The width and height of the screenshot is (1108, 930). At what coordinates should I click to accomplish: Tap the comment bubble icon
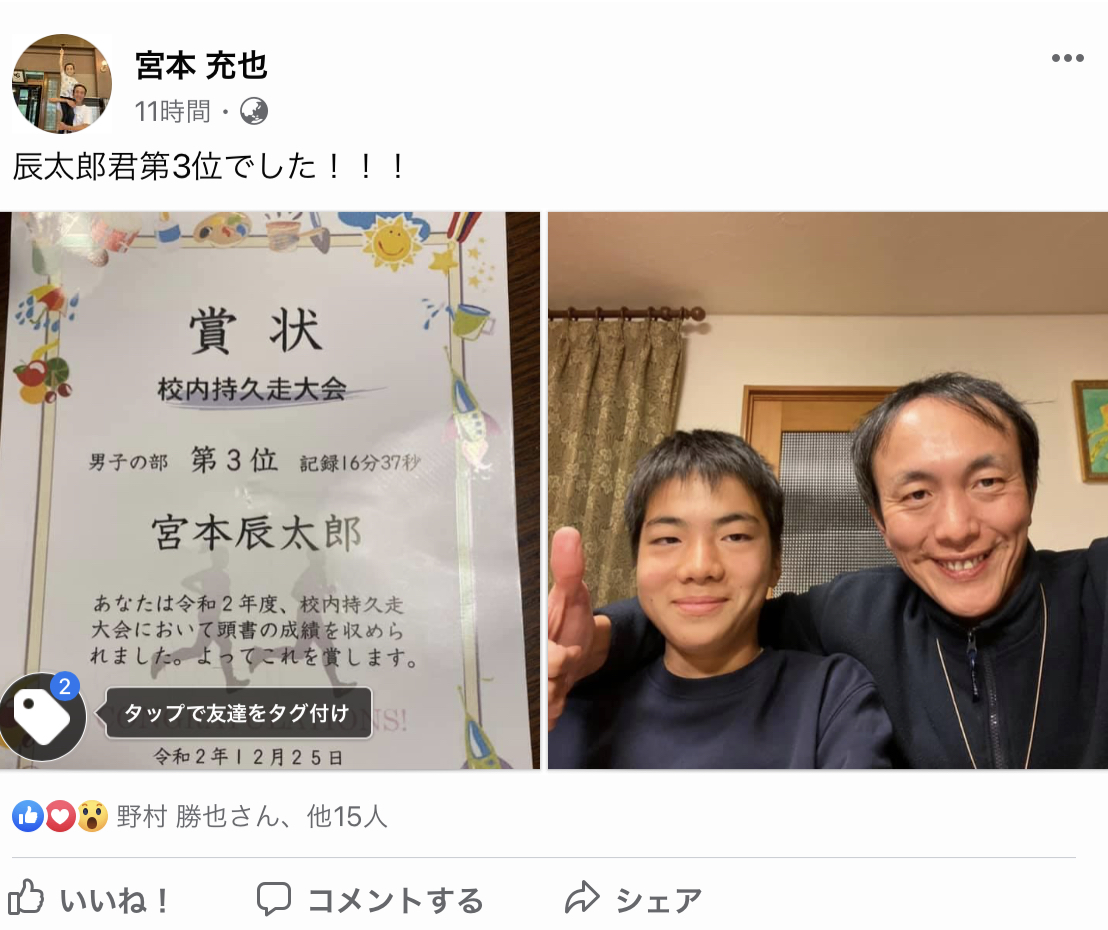point(273,898)
